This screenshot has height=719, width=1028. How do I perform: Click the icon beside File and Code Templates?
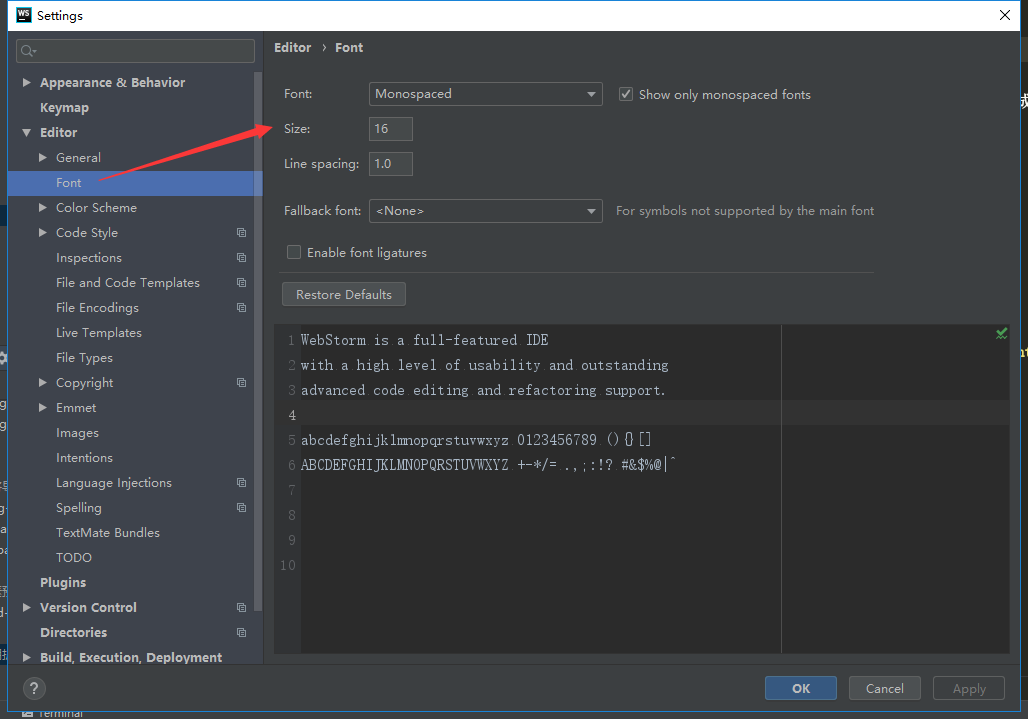coord(241,282)
